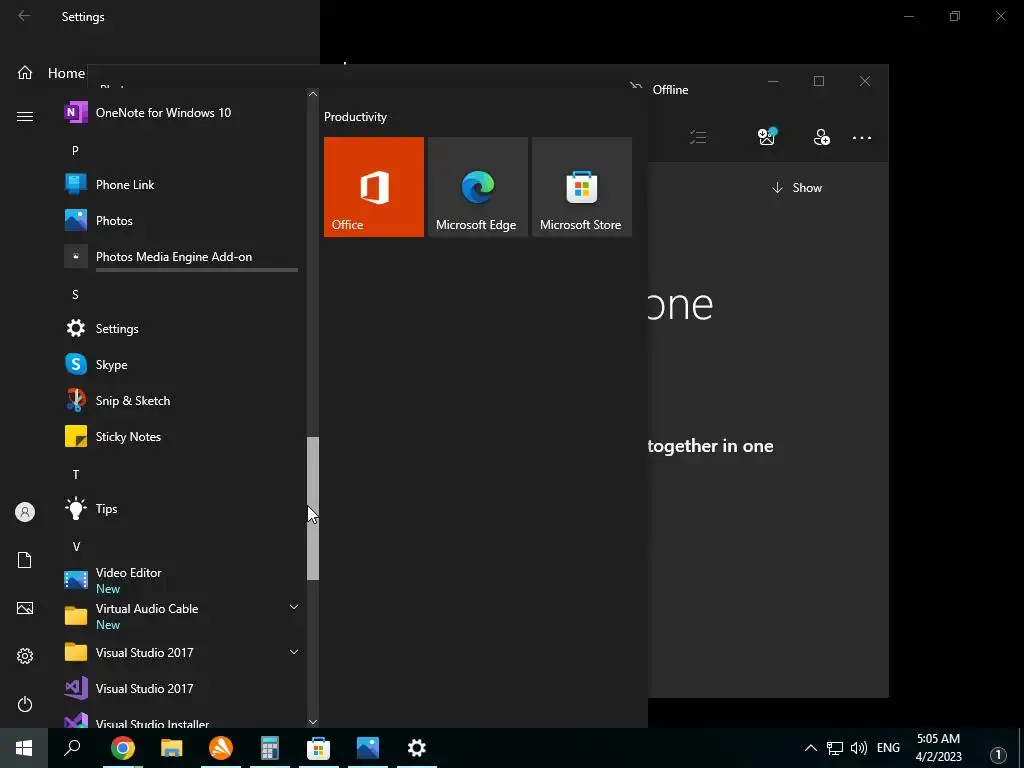Open the selection mode checklist icon

click(698, 137)
